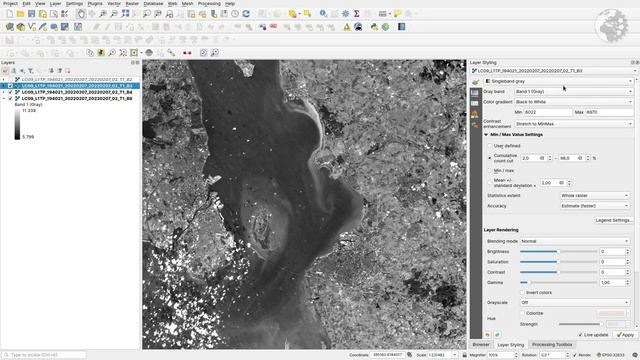Open the layer selector dropdown in Layer Styling

point(554,71)
